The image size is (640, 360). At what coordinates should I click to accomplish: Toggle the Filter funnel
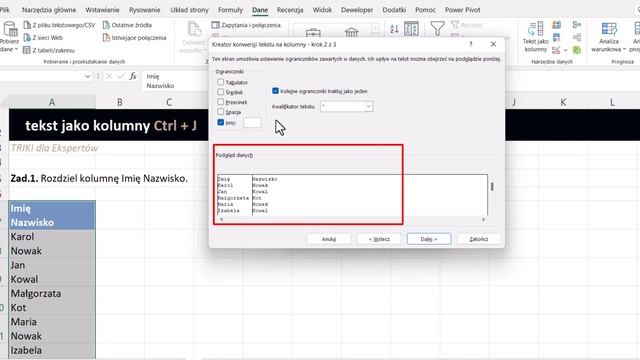pos(437,29)
